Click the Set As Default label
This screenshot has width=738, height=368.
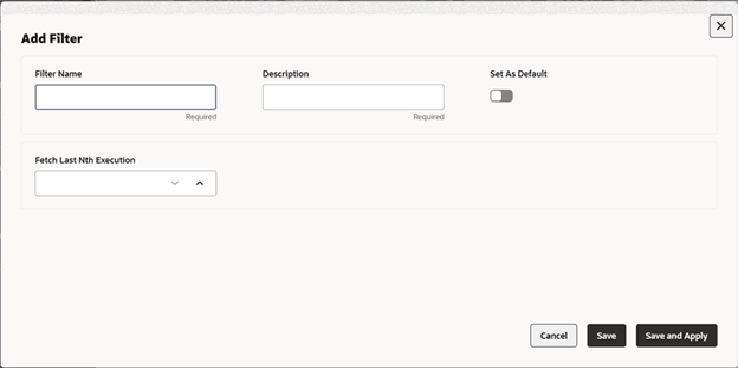(519, 74)
